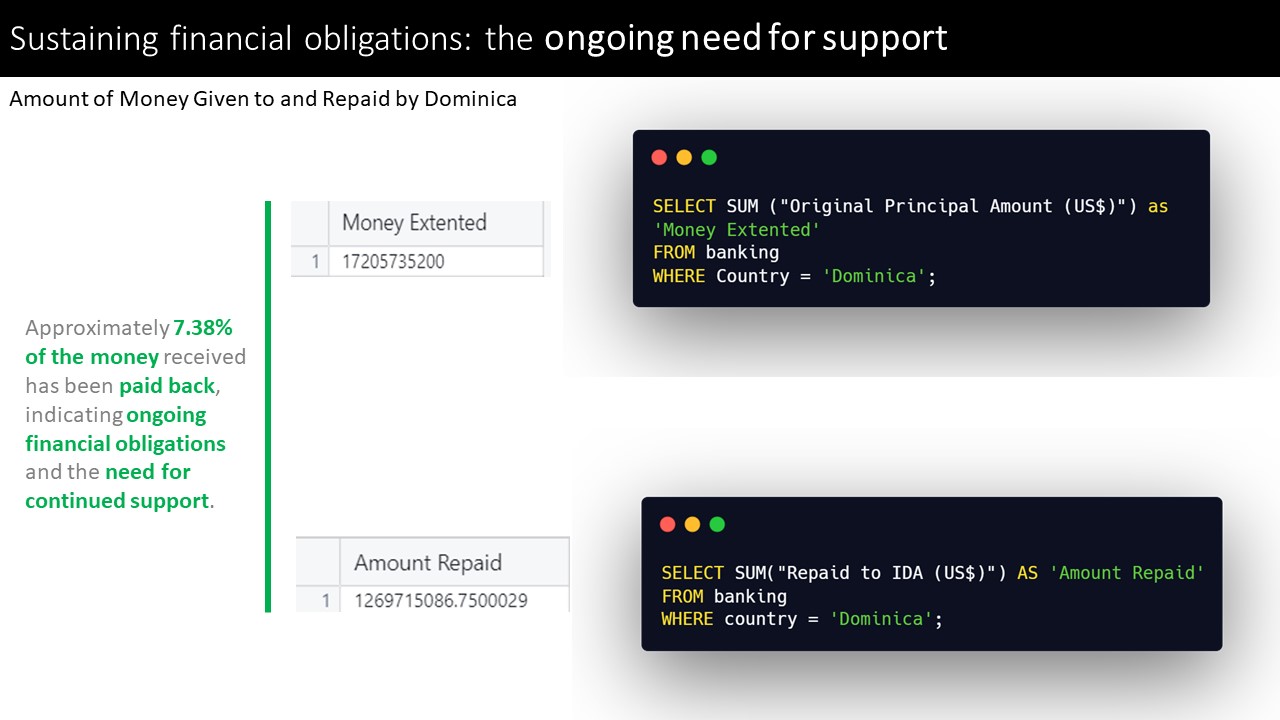The image size is (1280, 720).
Task: Click yellow dot in lower code window
Action: (x=692, y=524)
